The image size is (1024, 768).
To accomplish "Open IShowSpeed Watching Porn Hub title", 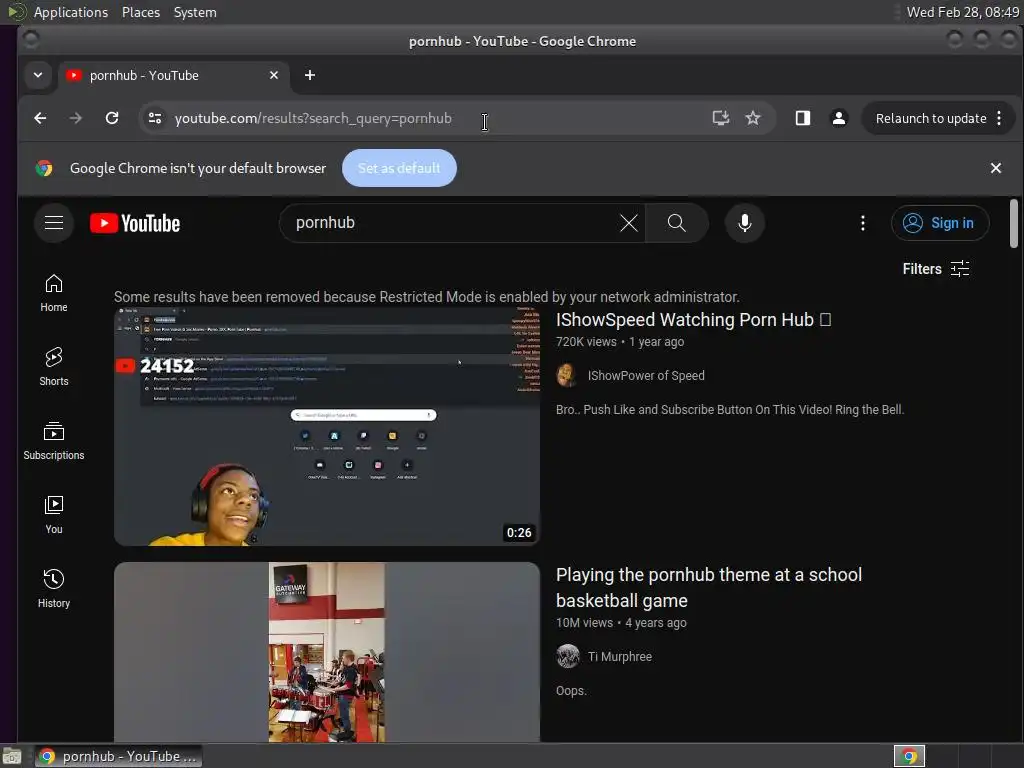I will pos(693,320).
